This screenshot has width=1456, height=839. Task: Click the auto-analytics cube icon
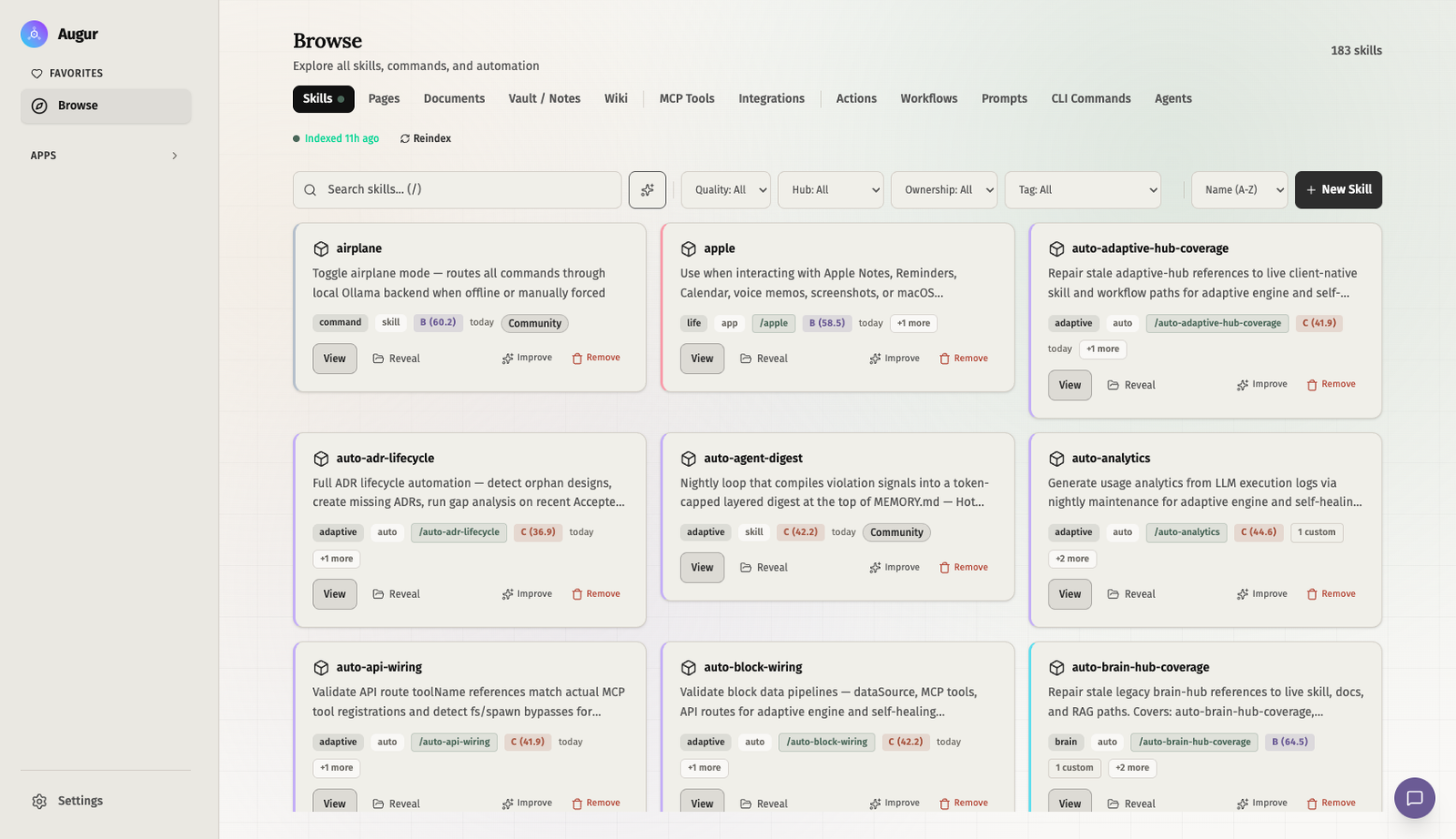coord(1057,459)
